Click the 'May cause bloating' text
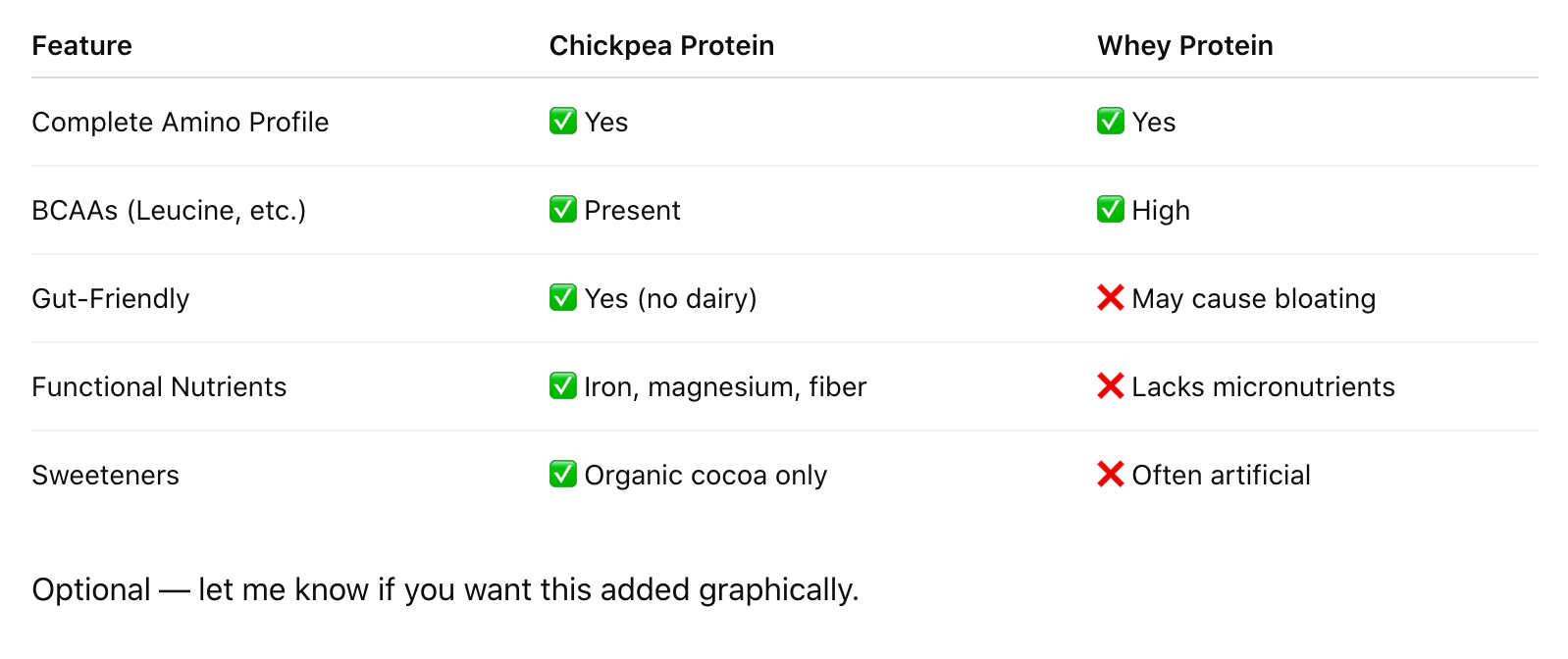Screen dimensions: 1568x659 click(x=1253, y=298)
